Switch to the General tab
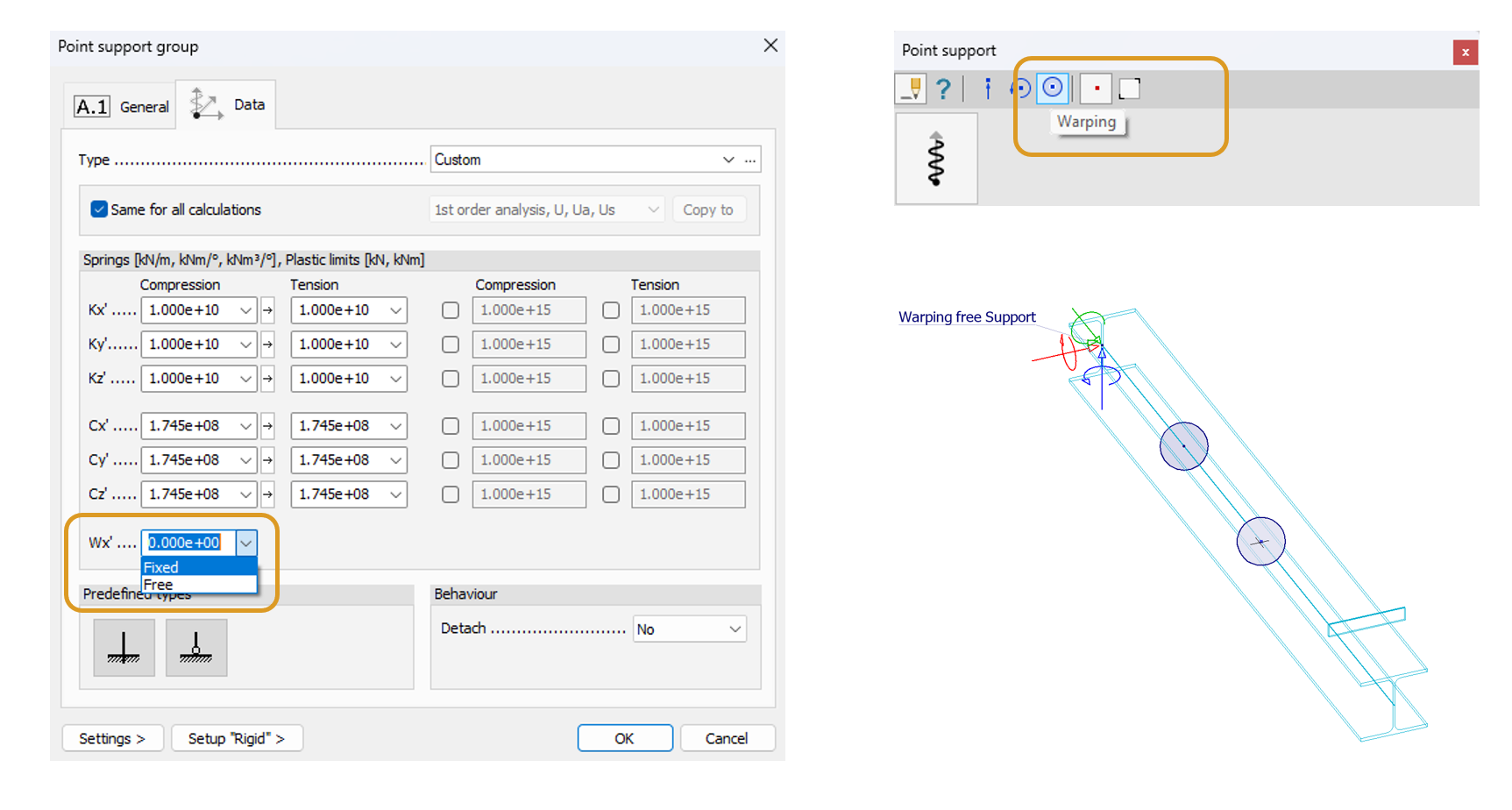 click(144, 105)
